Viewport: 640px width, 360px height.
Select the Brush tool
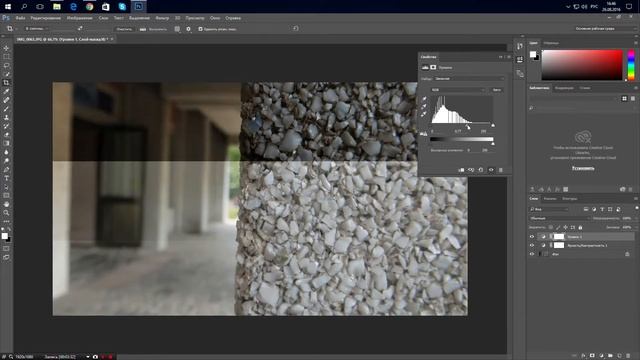[6, 109]
